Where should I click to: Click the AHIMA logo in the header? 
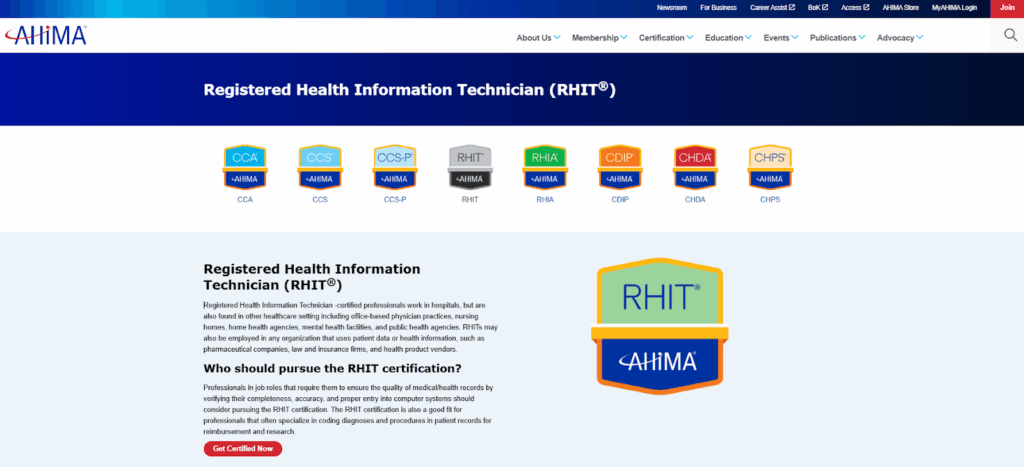click(45, 36)
